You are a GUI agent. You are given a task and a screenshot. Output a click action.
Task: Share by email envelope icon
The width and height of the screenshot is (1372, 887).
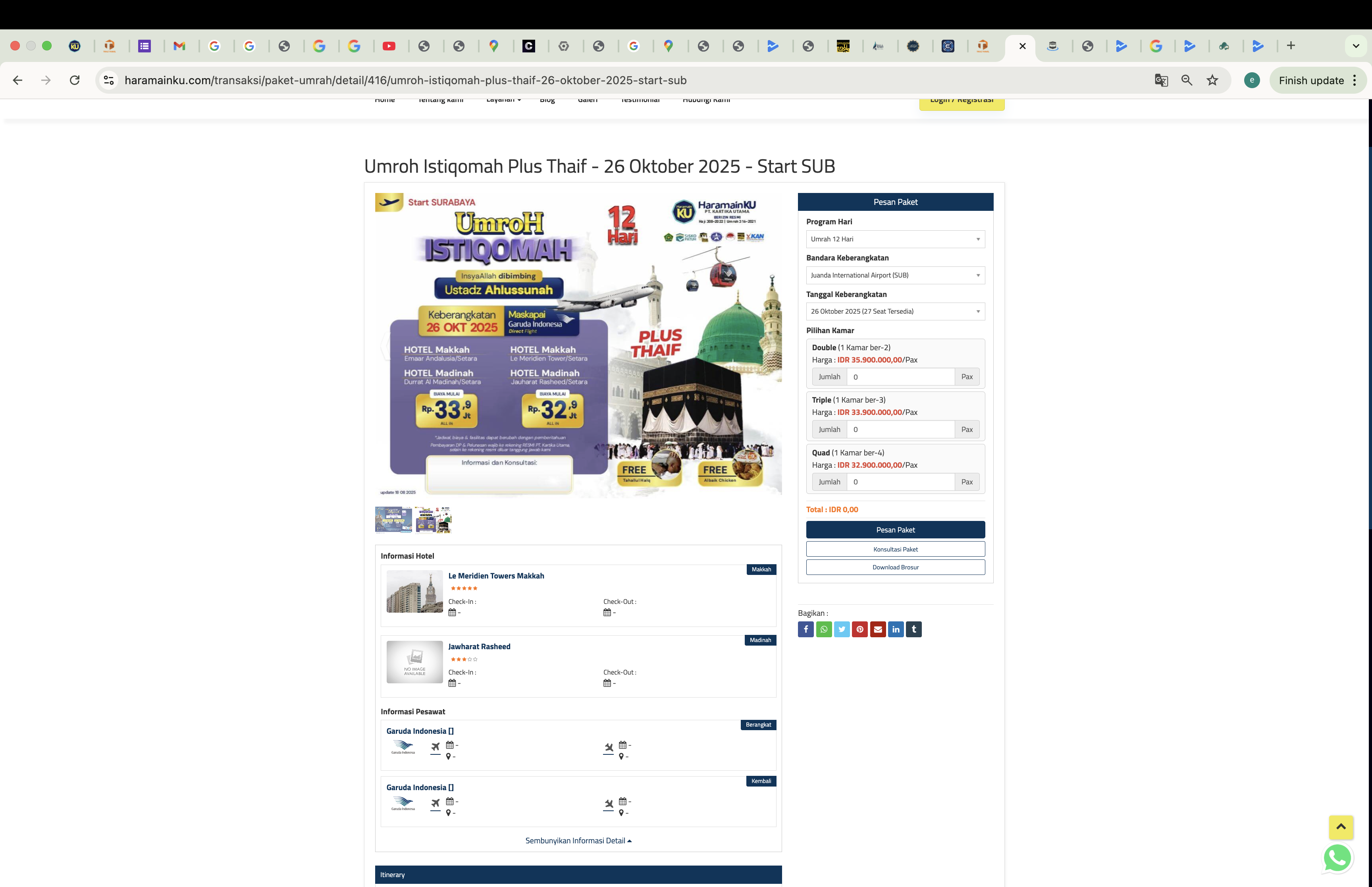[x=877, y=629]
